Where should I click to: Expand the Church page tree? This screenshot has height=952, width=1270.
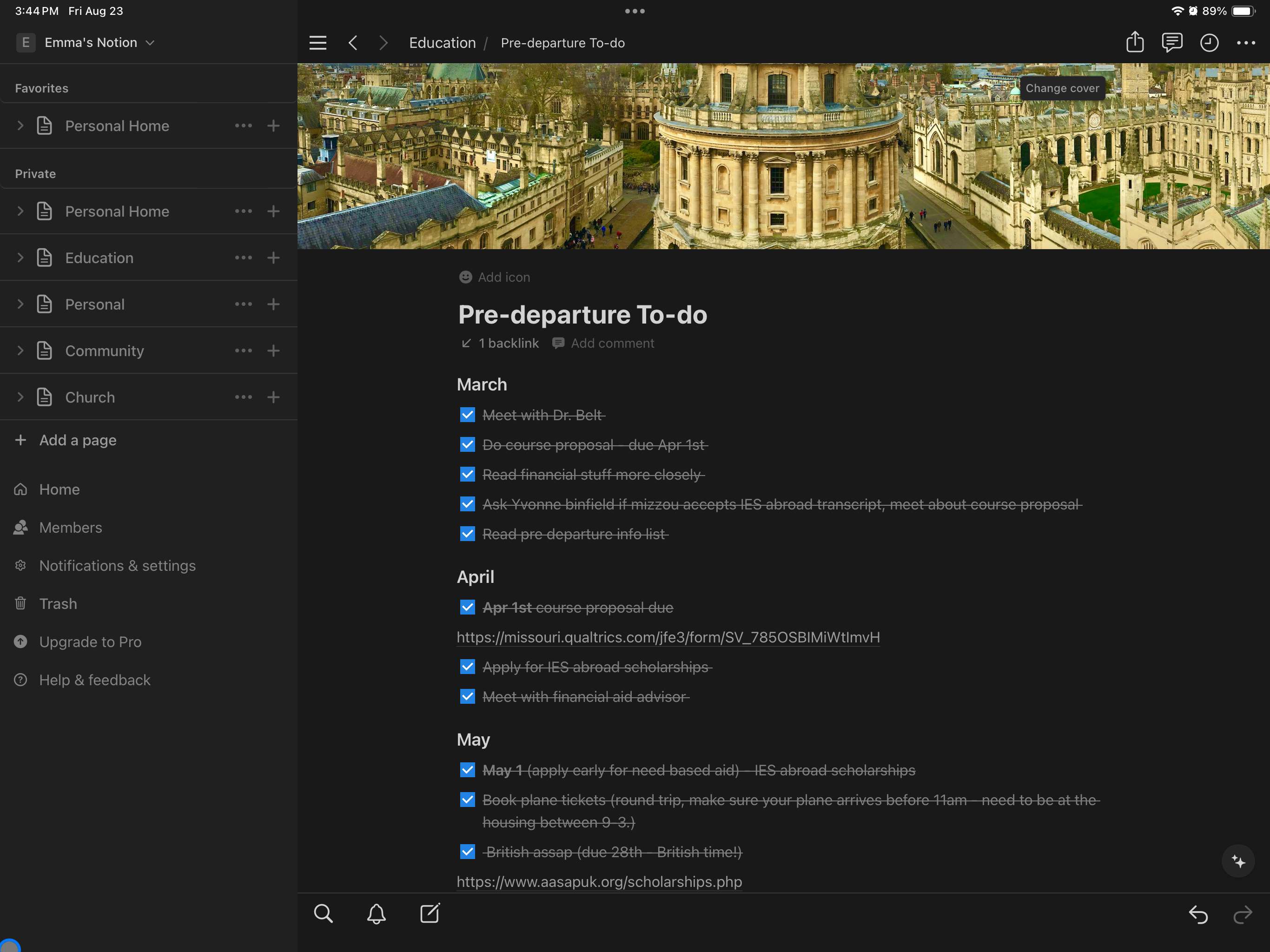click(20, 397)
